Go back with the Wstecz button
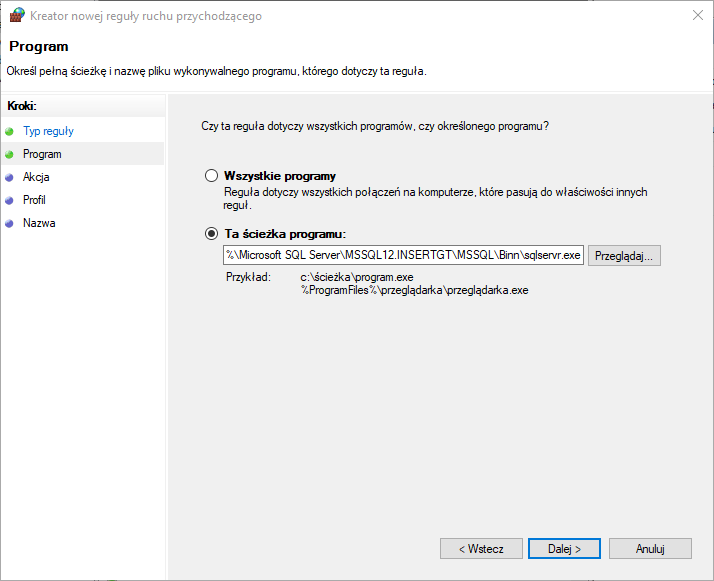This screenshot has width=714, height=581. [481, 549]
